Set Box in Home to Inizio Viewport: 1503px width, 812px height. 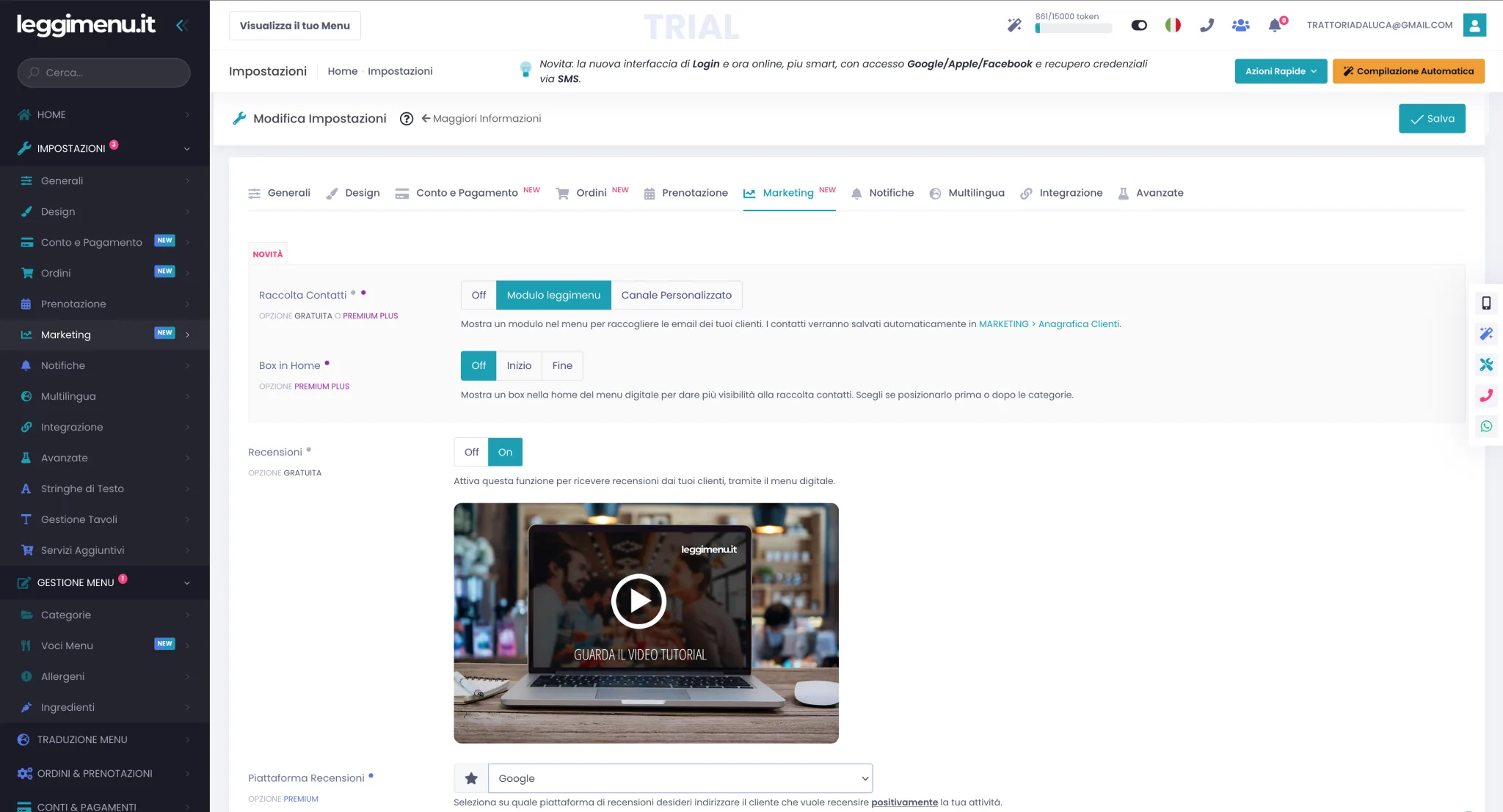[519, 365]
